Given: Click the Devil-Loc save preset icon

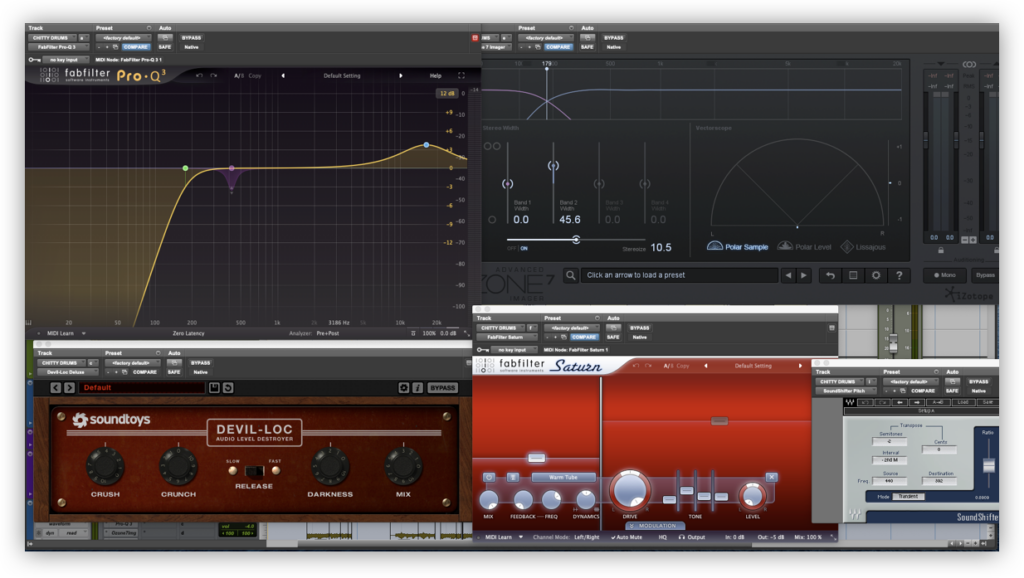Looking at the screenshot, I should [x=214, y=388].
